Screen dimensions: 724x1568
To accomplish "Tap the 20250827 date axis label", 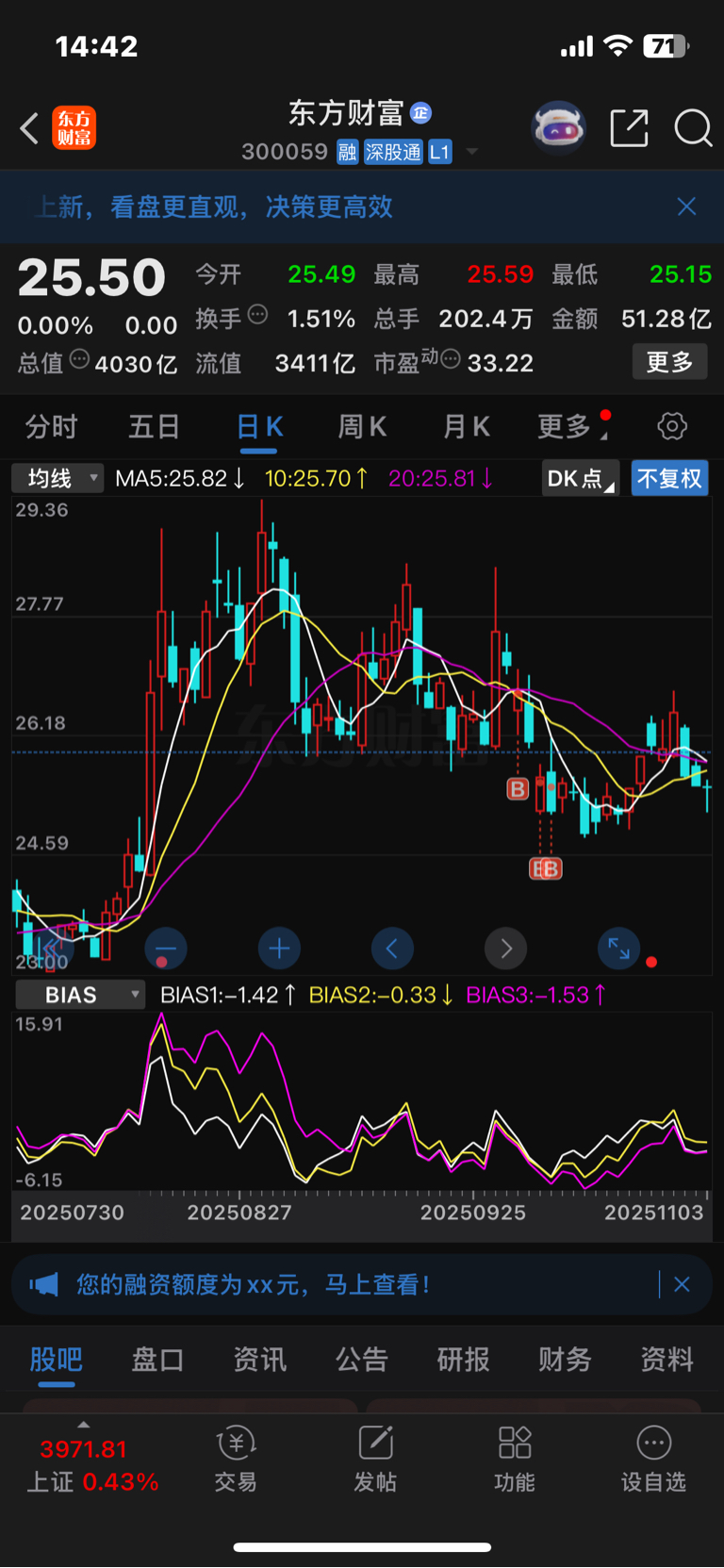I will point(239,1213).
